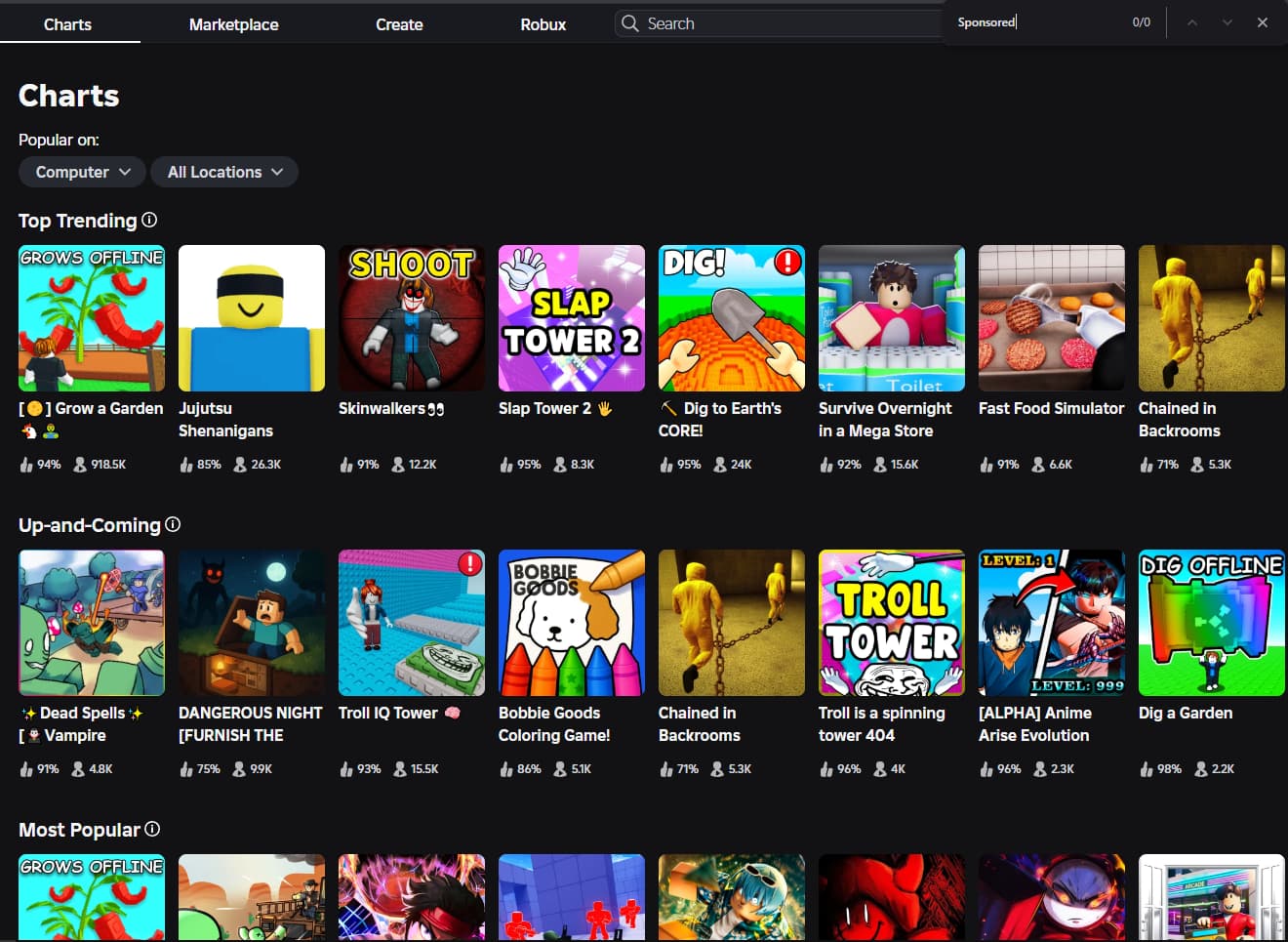Click the Jujutsu Shenanigans title link
This screenshot has width=1288, height=942.
click(225, 420)
